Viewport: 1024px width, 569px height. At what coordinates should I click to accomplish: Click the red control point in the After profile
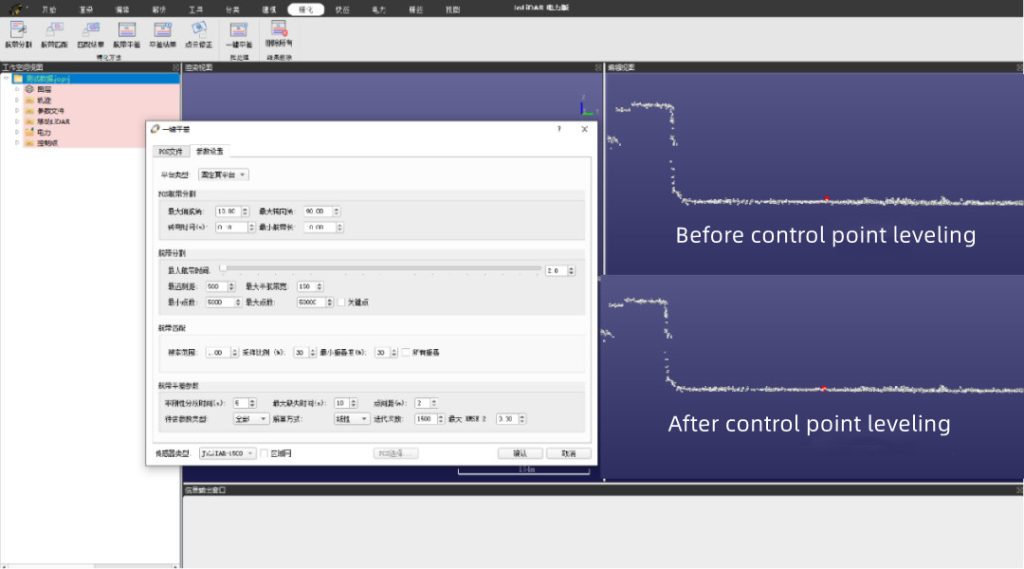coord(824,389)
